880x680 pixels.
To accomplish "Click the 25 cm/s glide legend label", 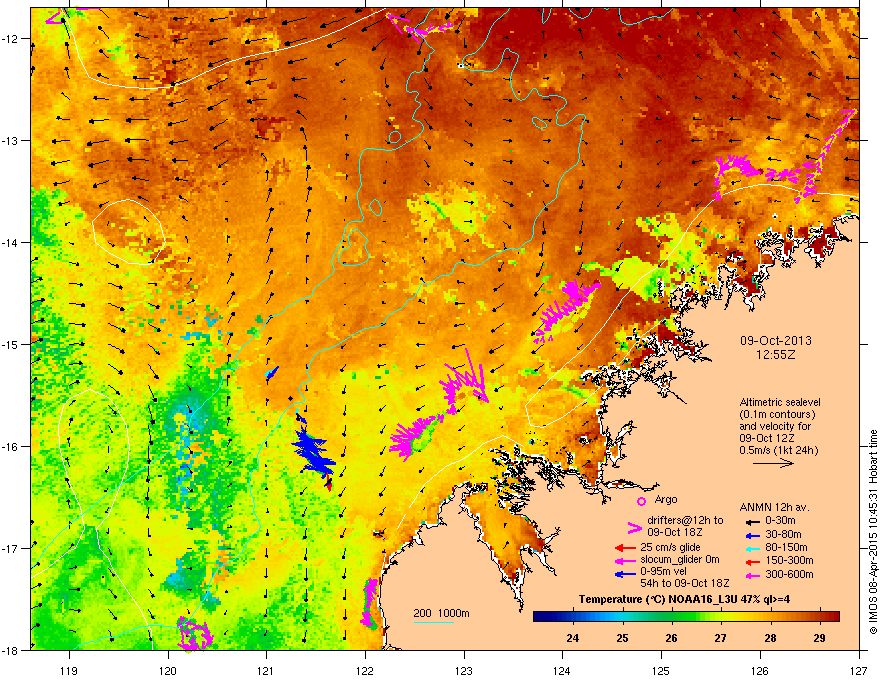I will [x=671, y=547].
